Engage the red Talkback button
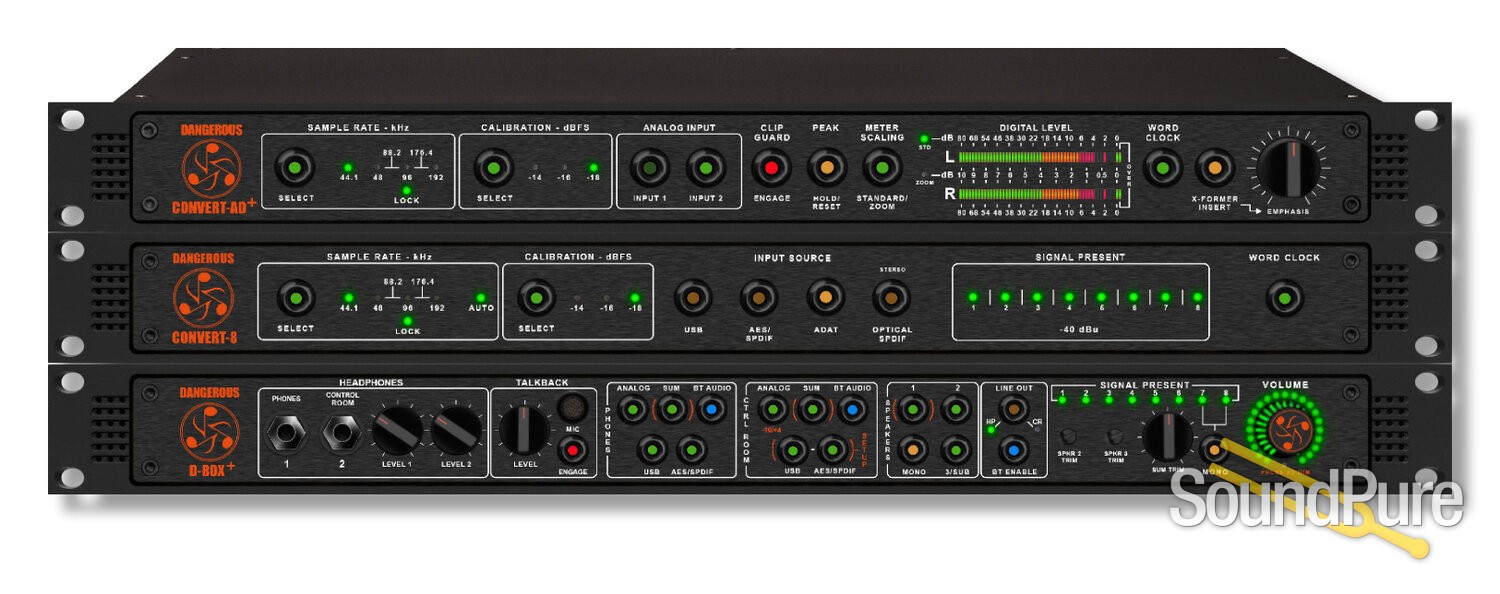Screen dimensions: 1500x594 [x=573, y=450]
